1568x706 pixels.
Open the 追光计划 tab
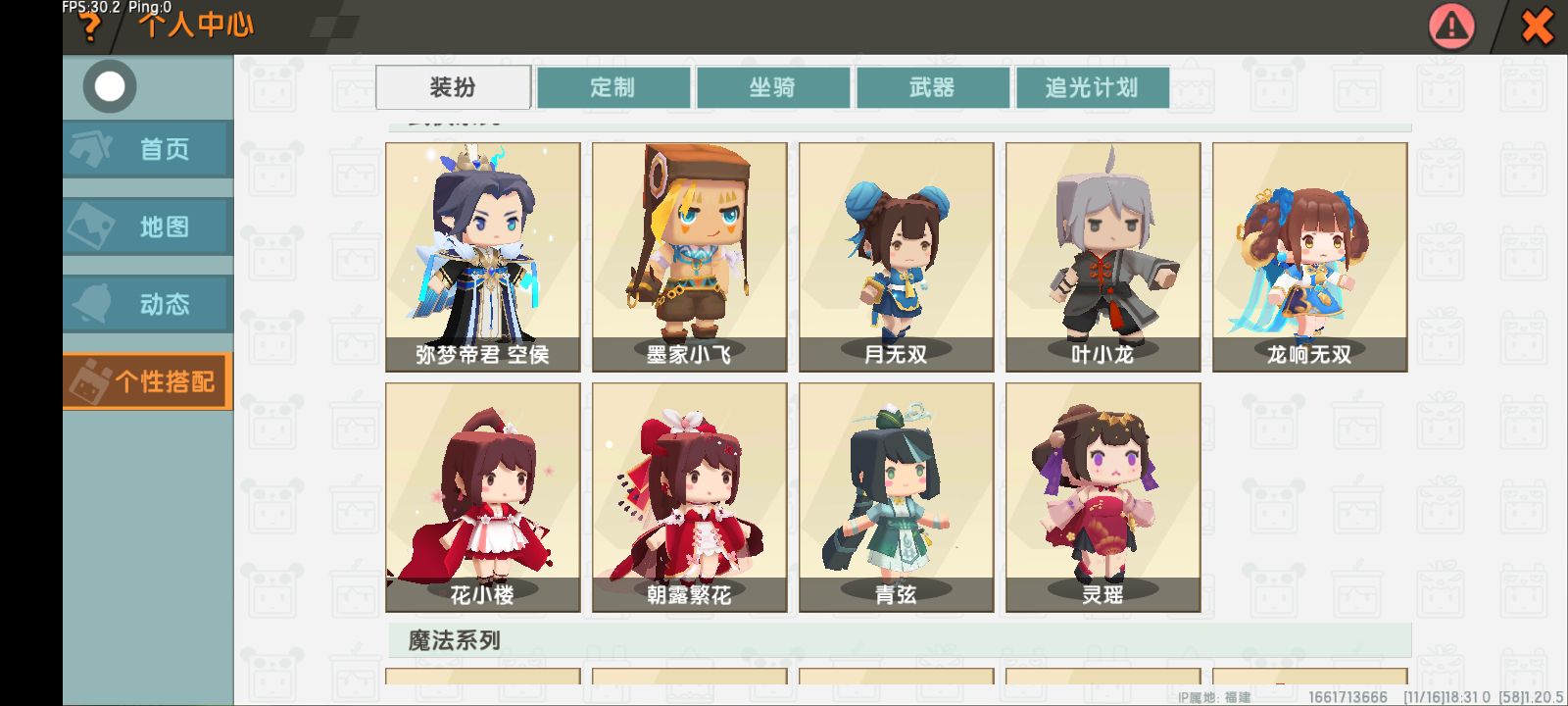[x=1093, y=87]
